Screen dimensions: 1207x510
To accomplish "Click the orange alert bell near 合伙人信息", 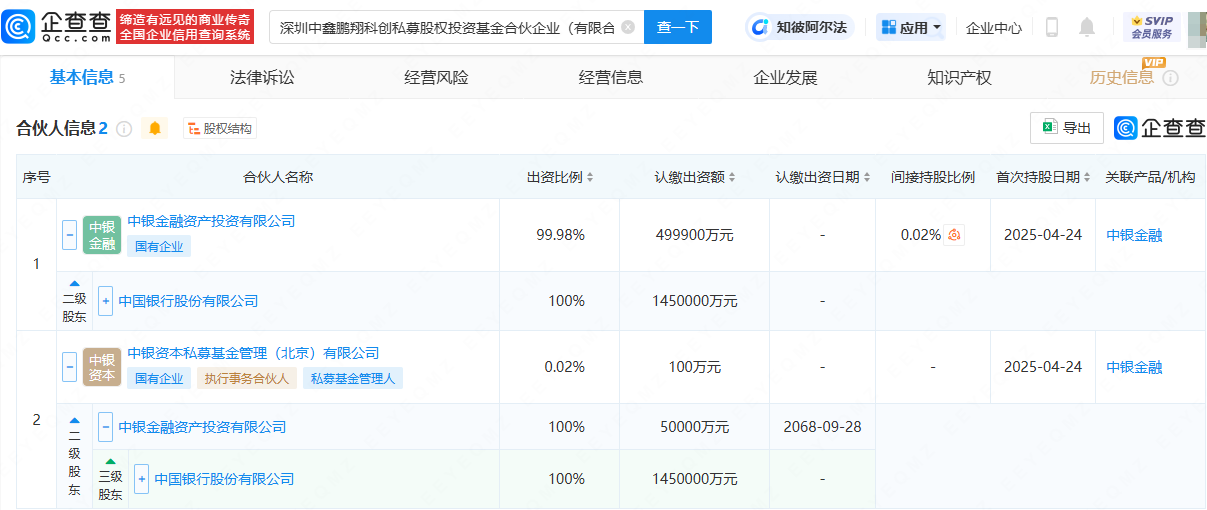I will coord(154,128).
